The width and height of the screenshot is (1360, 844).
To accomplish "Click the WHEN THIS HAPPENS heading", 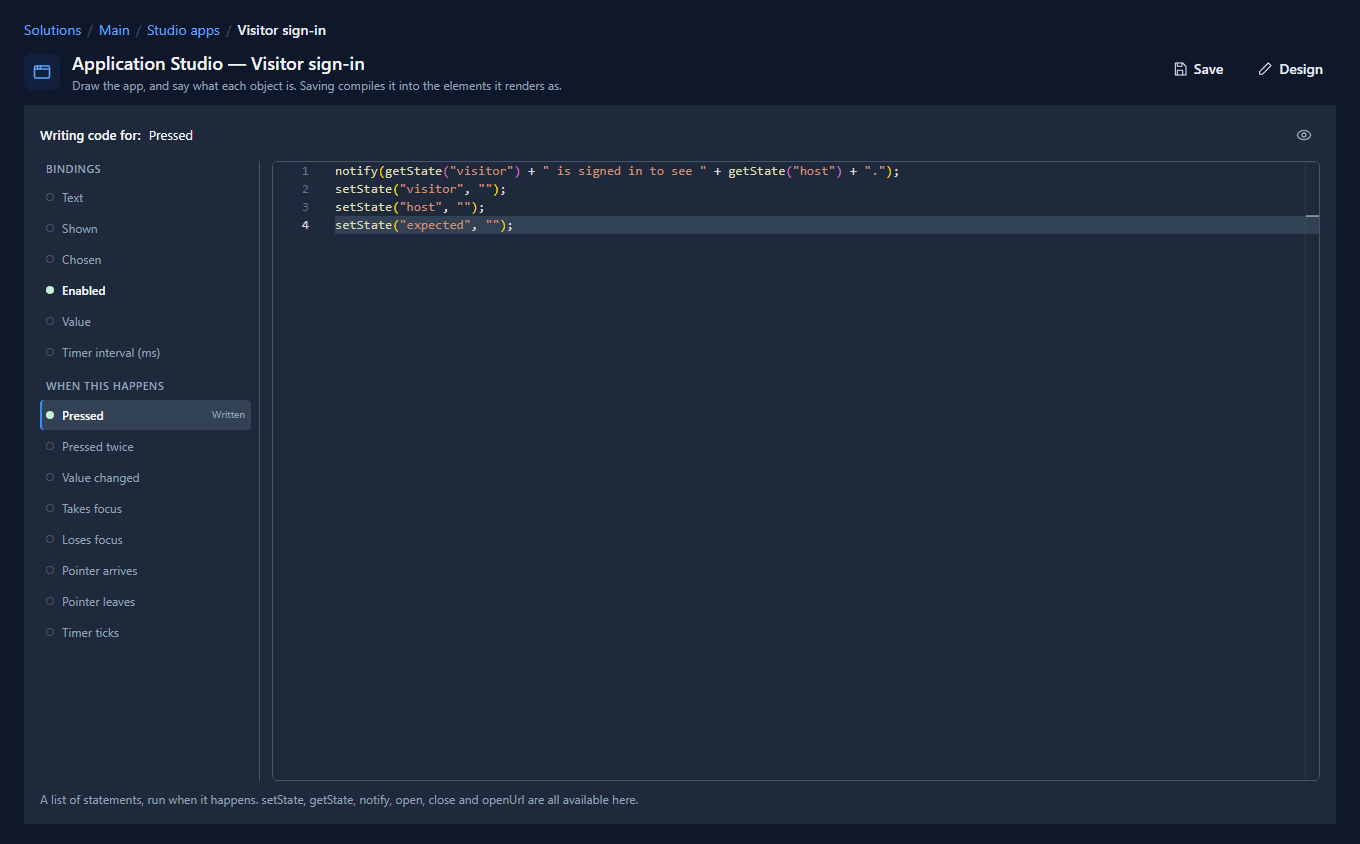I will pos(105,386).
